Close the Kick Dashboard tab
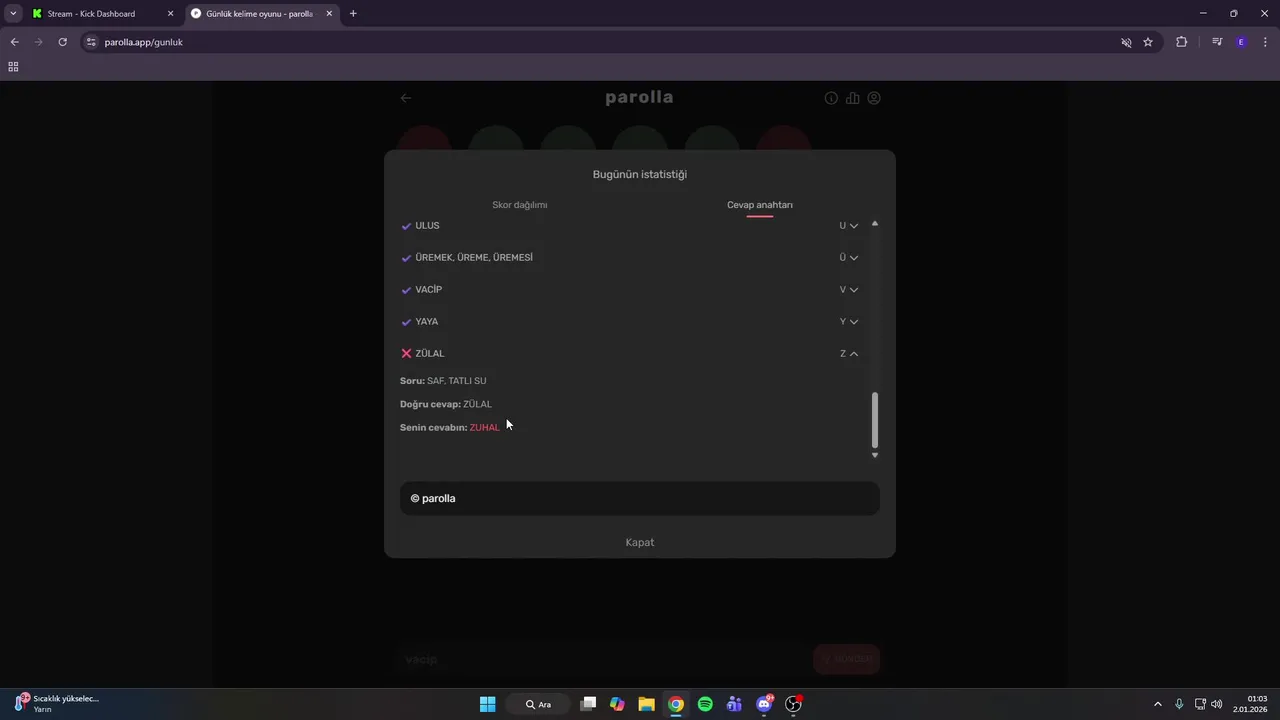The width and height of the screenshot is (1280, 720). (x=170, y=14)
